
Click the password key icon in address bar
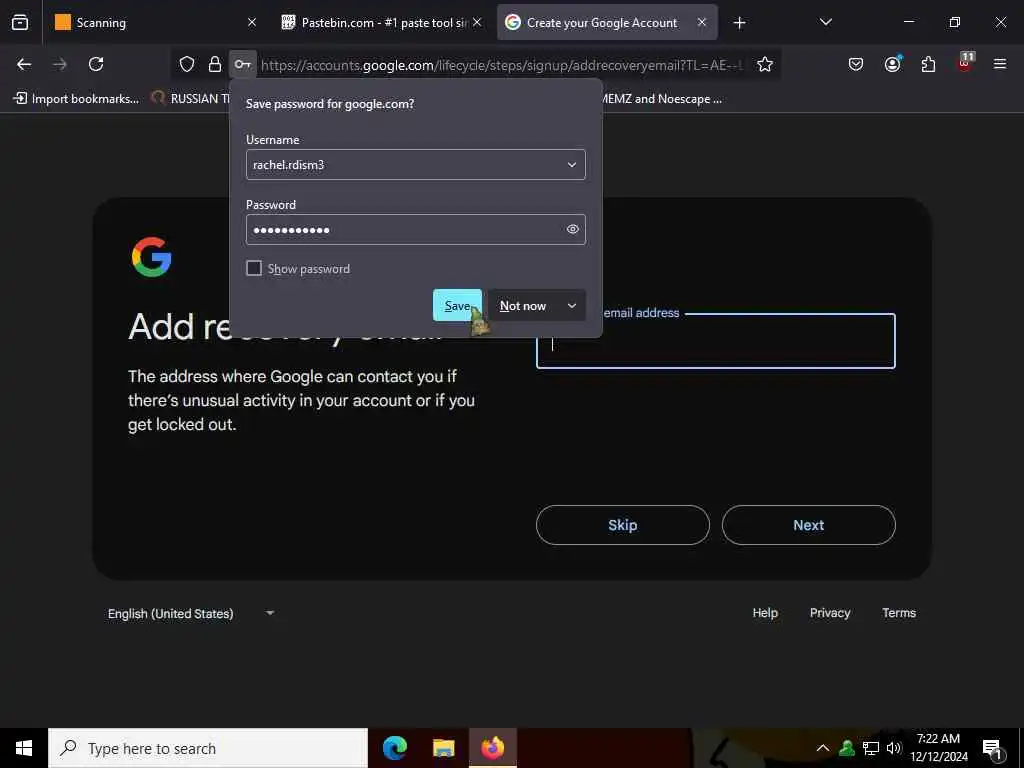(x=242, y=64)
